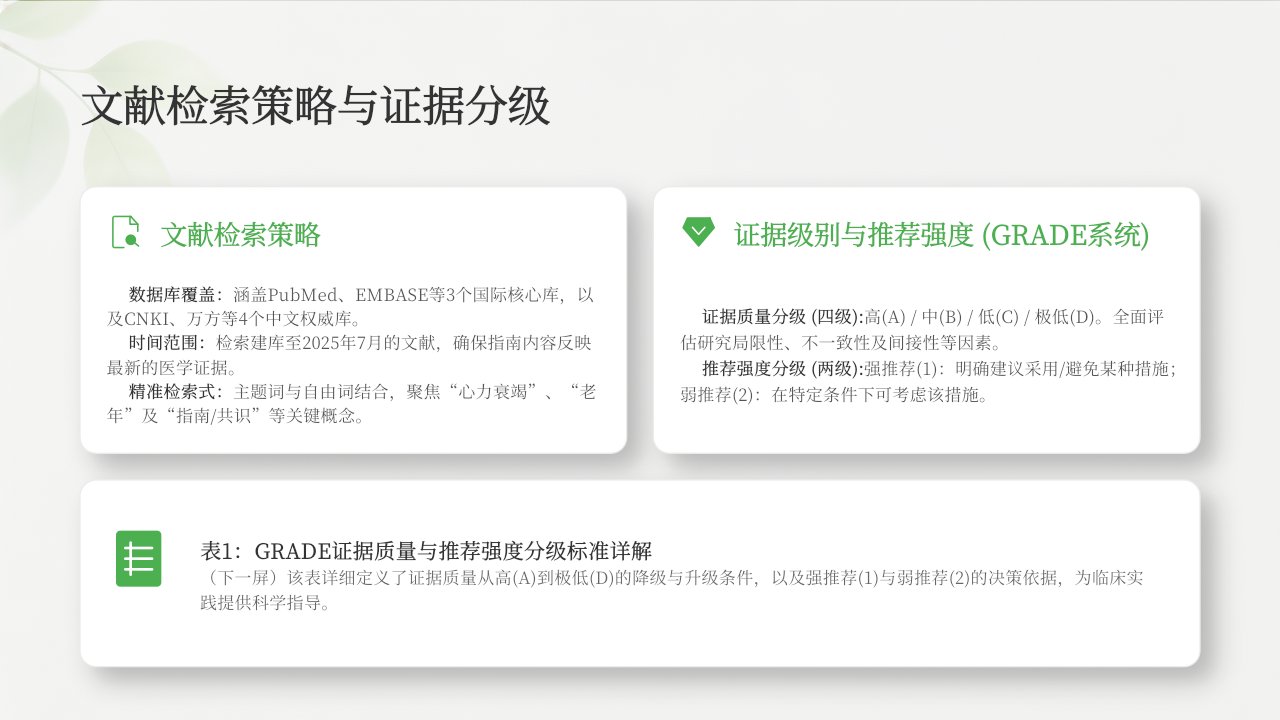Screen dimensions: 1280x720
Task: Click the line ending 践提供科学指导
Action: point(265,604)
